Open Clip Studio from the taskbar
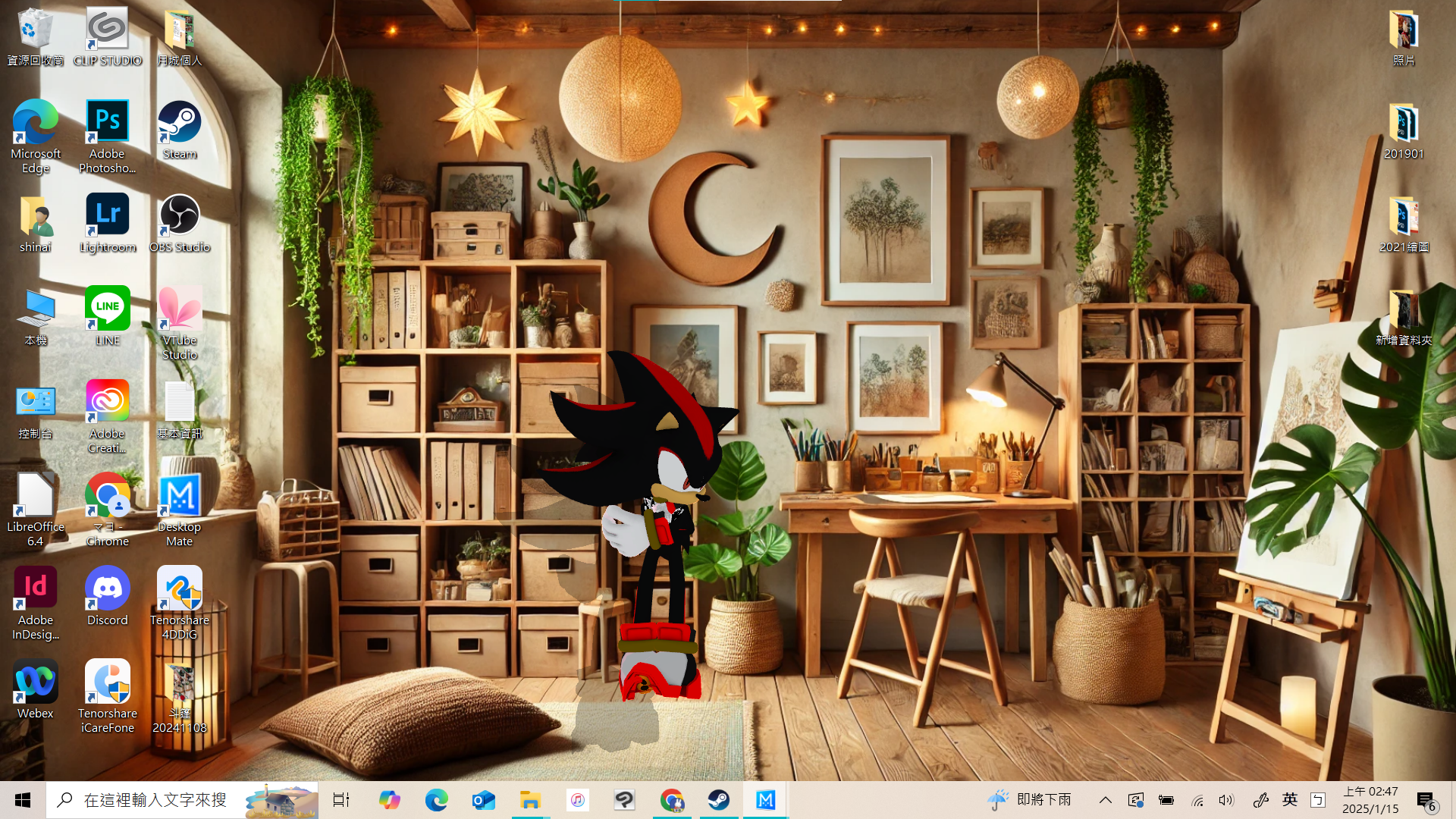The height and width of the screenshot is (819, 1456). [x=624, y=800]
